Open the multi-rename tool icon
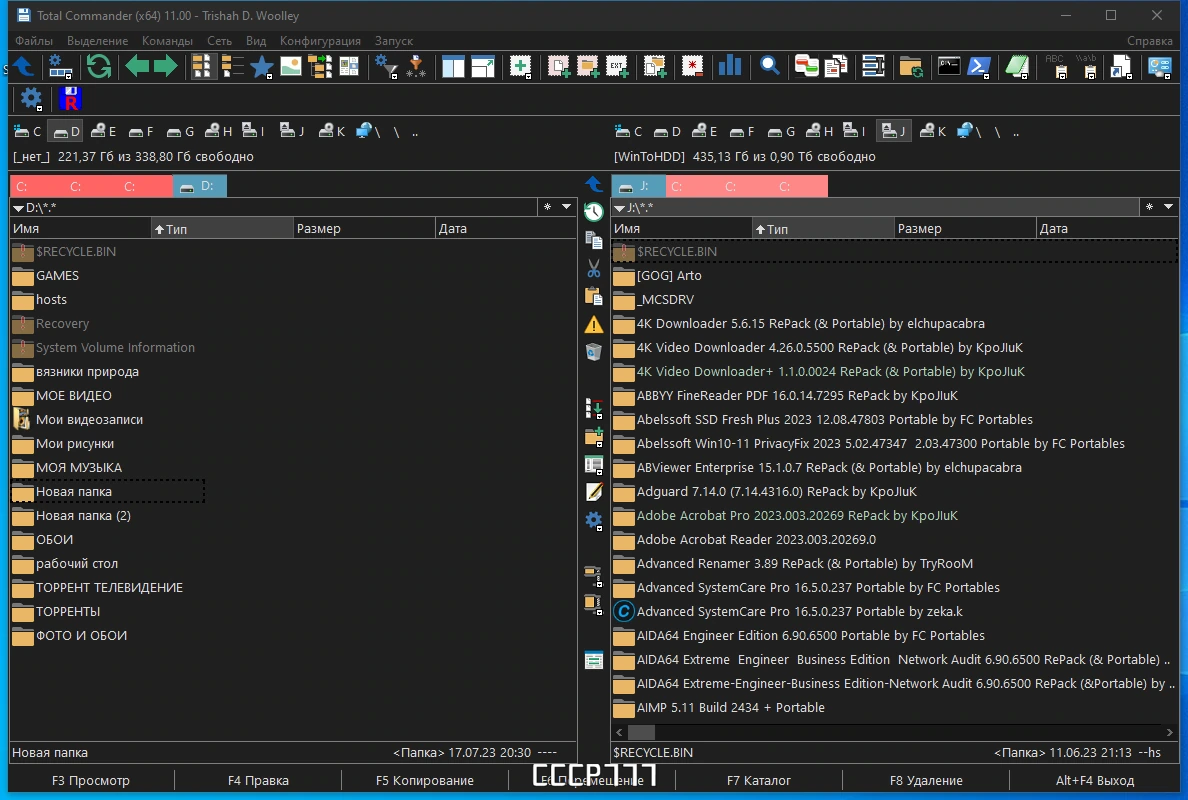Image resolution: width=1188 pixels, height=800 pixels. coord(874,67)
